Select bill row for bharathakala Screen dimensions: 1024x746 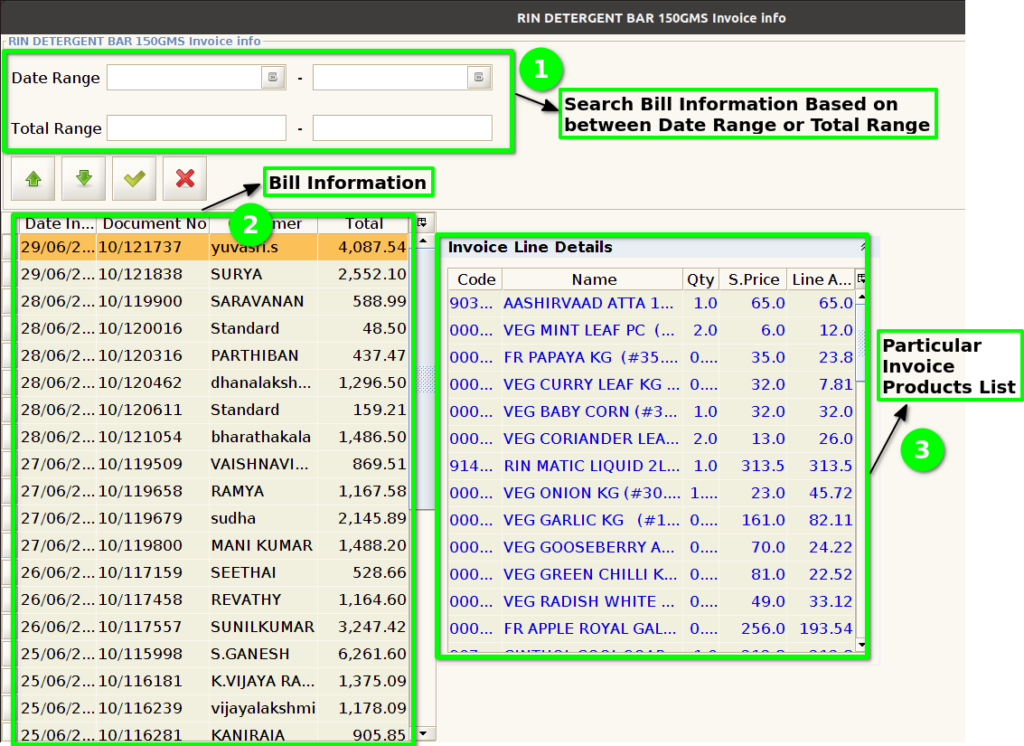[214, 436]
